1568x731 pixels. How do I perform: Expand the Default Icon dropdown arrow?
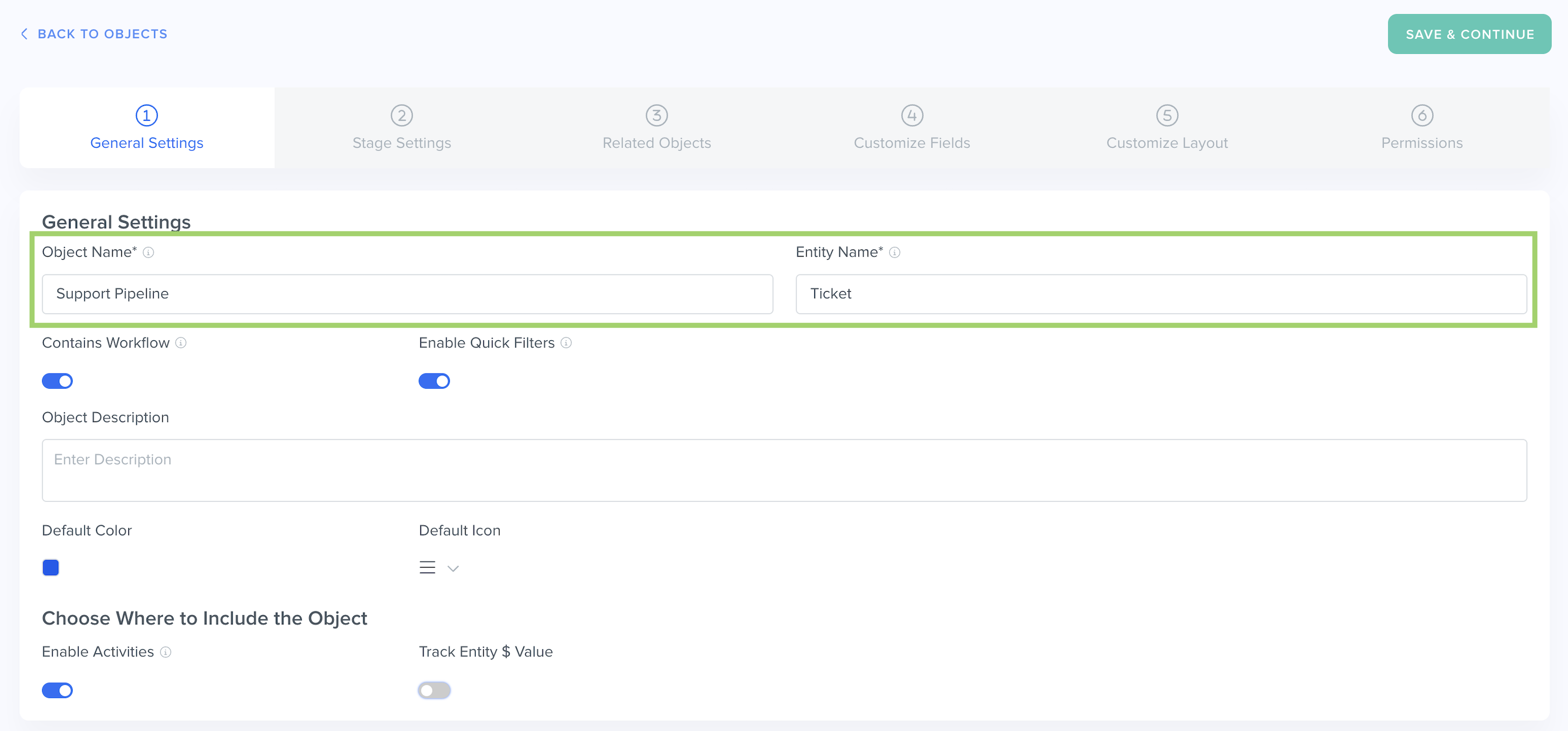(453, 568)
